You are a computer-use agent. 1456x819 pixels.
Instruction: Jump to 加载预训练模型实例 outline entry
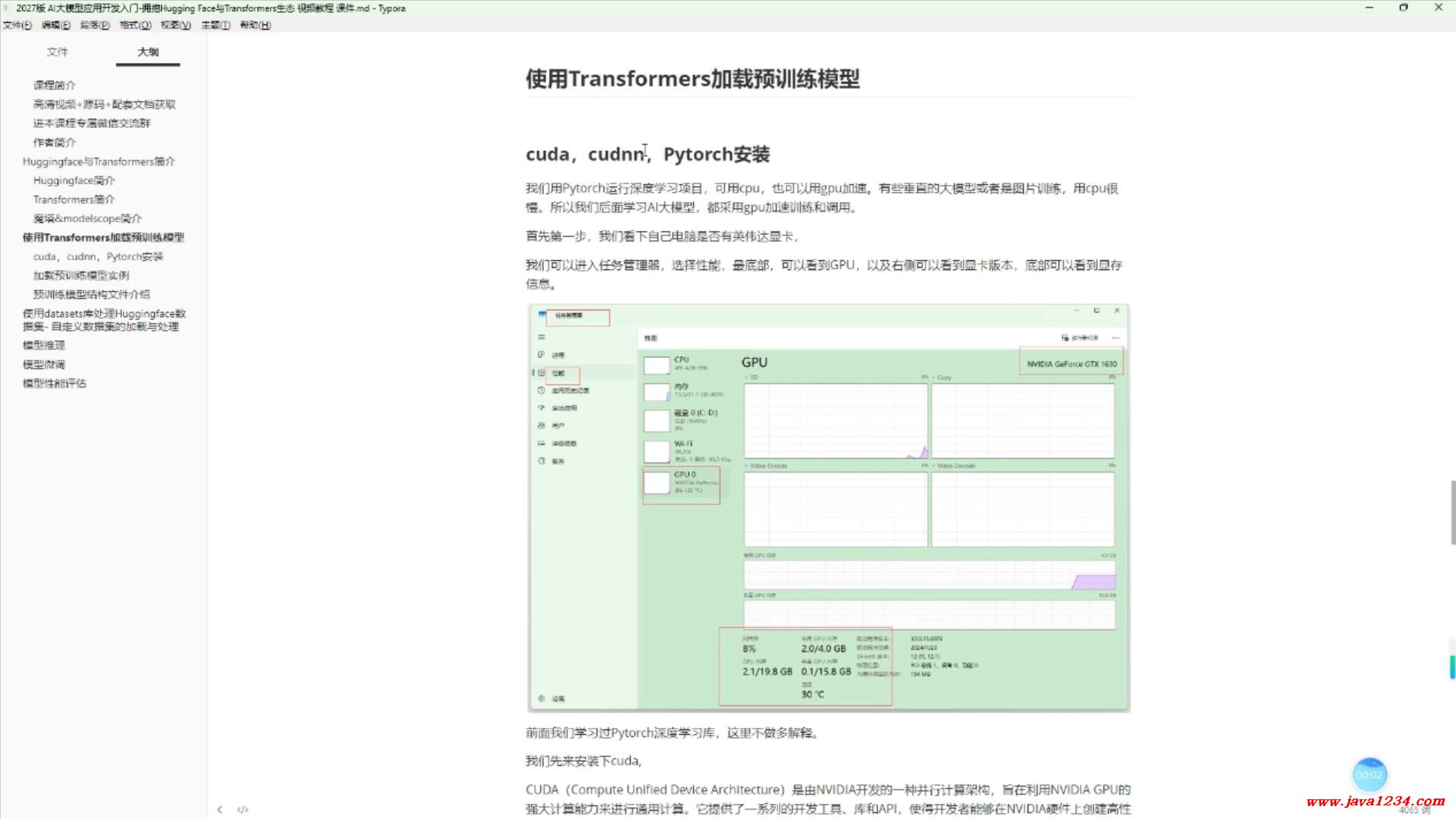[80, 275]
